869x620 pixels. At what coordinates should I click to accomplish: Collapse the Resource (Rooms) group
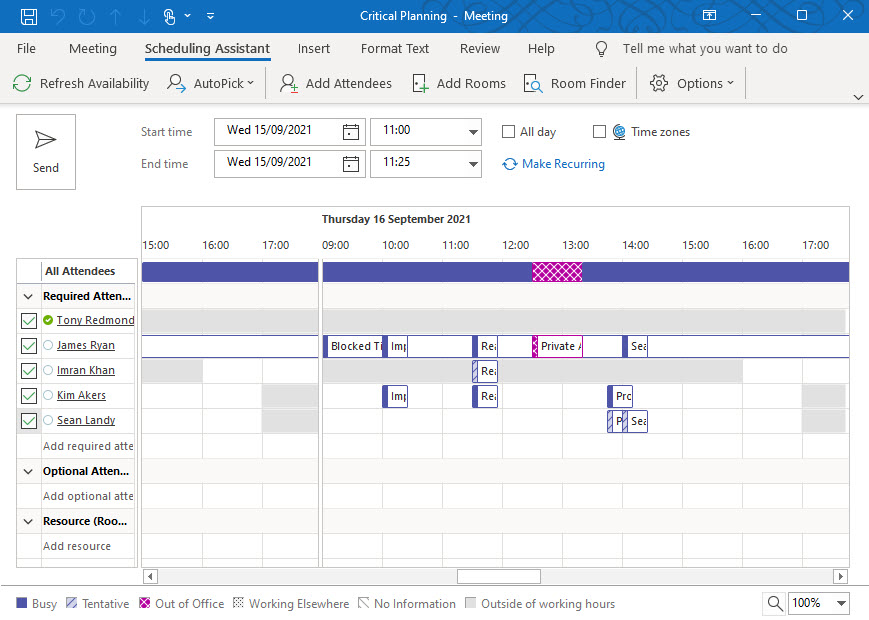point(28,521)
